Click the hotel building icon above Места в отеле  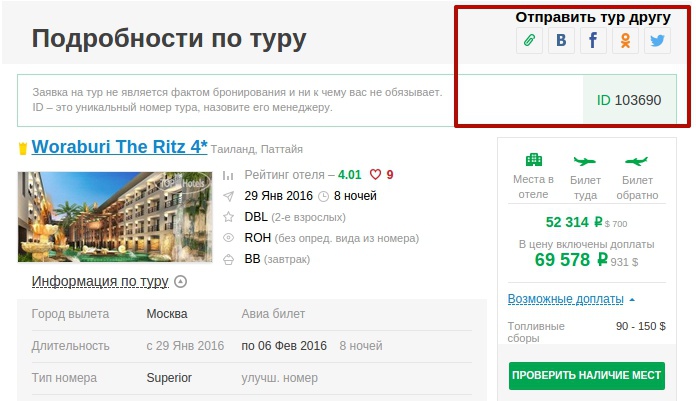click(534, 160)
